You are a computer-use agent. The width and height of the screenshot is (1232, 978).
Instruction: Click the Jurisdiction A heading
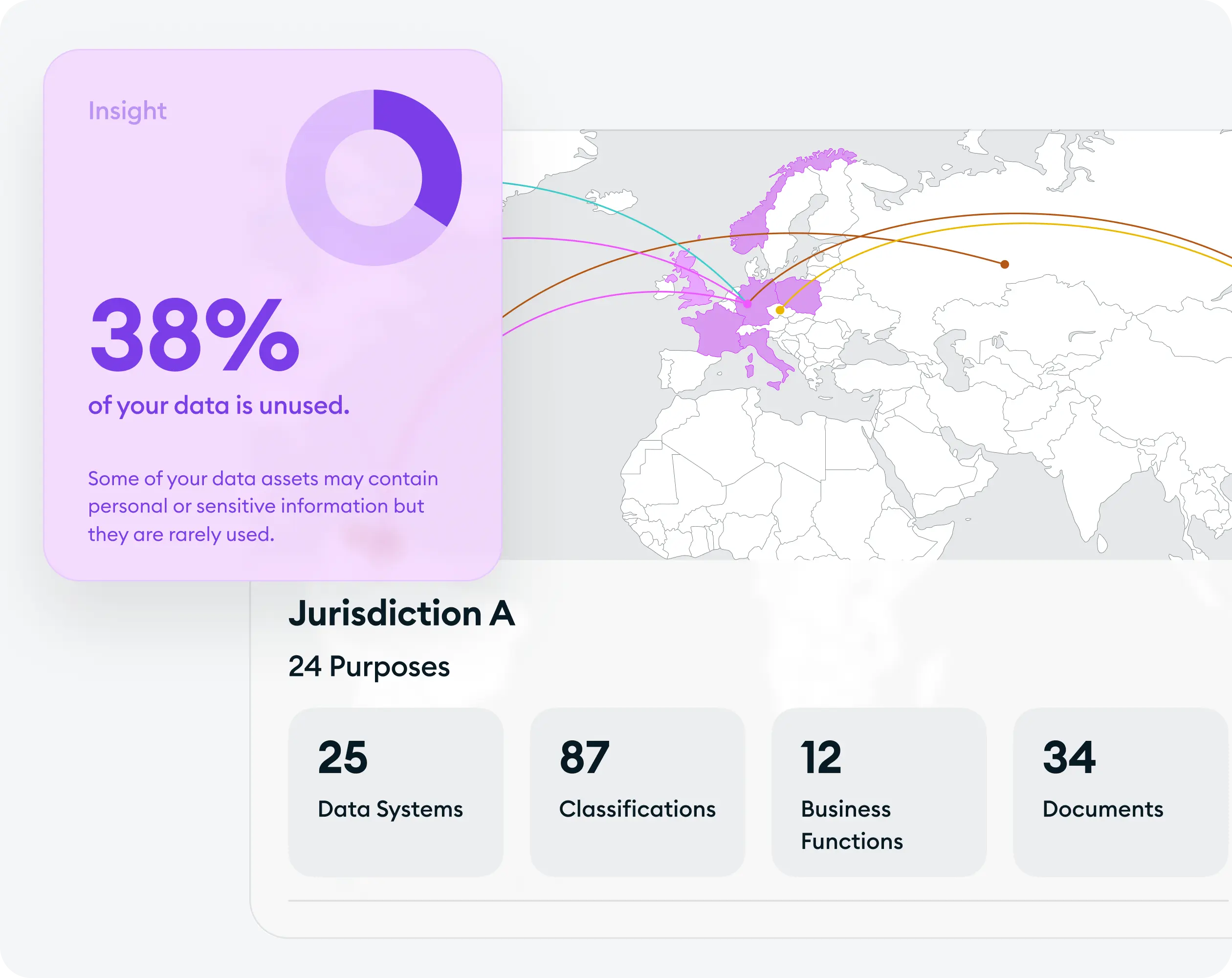click(402, 613)
